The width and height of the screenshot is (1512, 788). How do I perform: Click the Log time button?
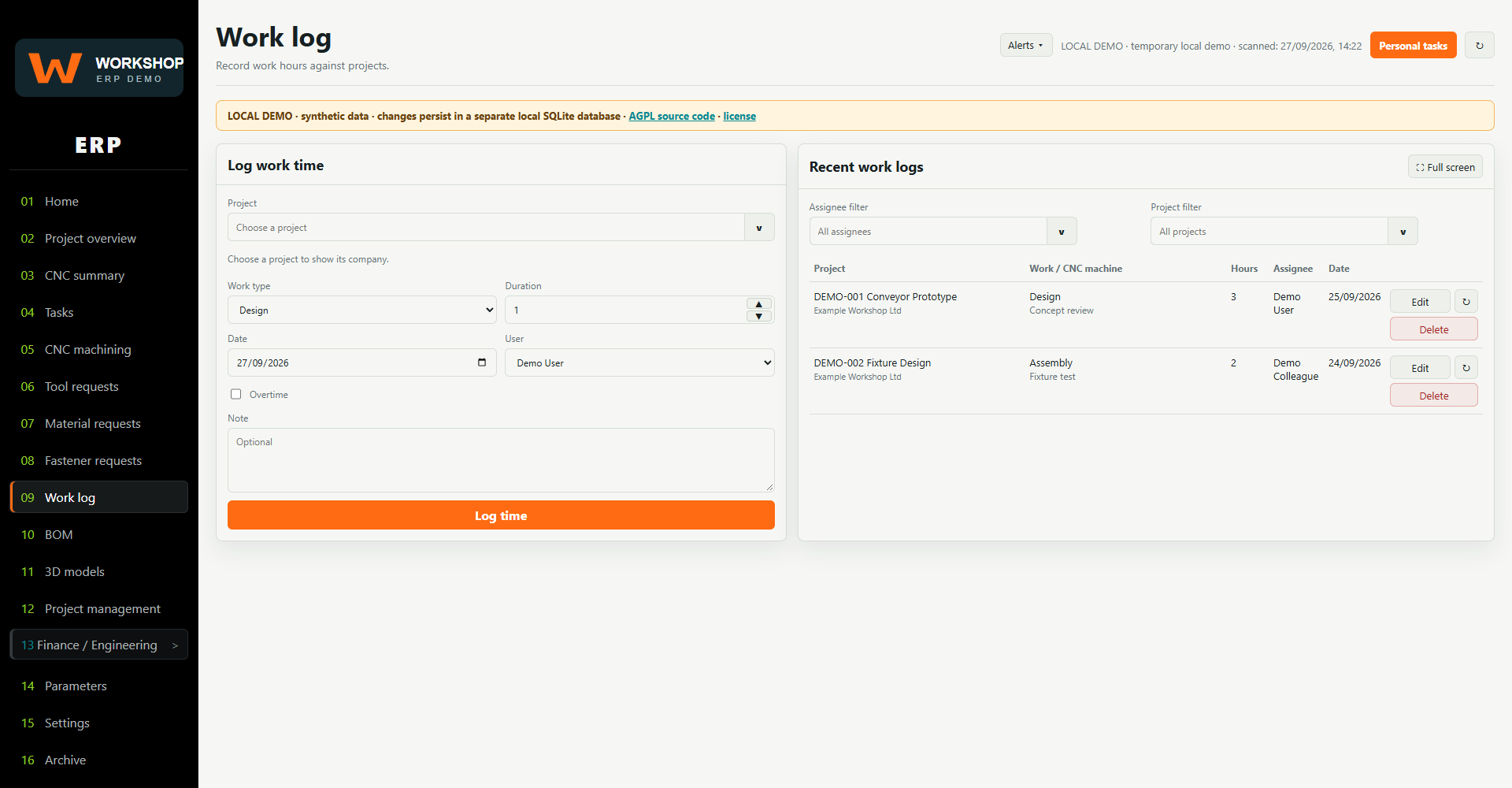[x=501, y=515]
